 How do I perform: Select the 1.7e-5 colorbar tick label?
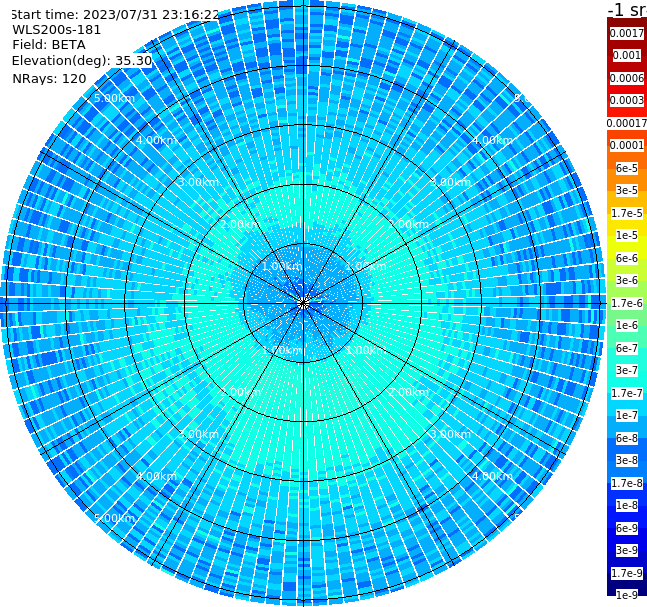click(627, 213)
